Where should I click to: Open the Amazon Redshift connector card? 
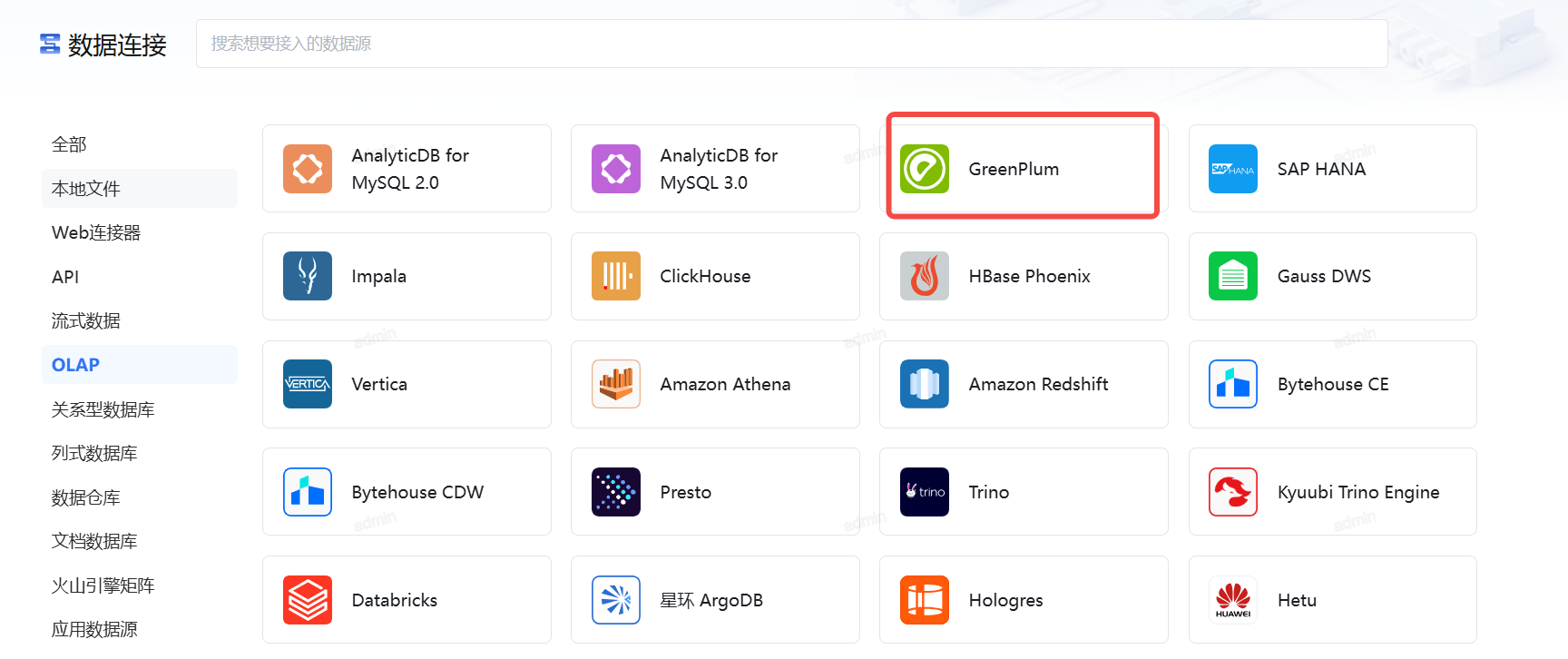point(1024,384)
